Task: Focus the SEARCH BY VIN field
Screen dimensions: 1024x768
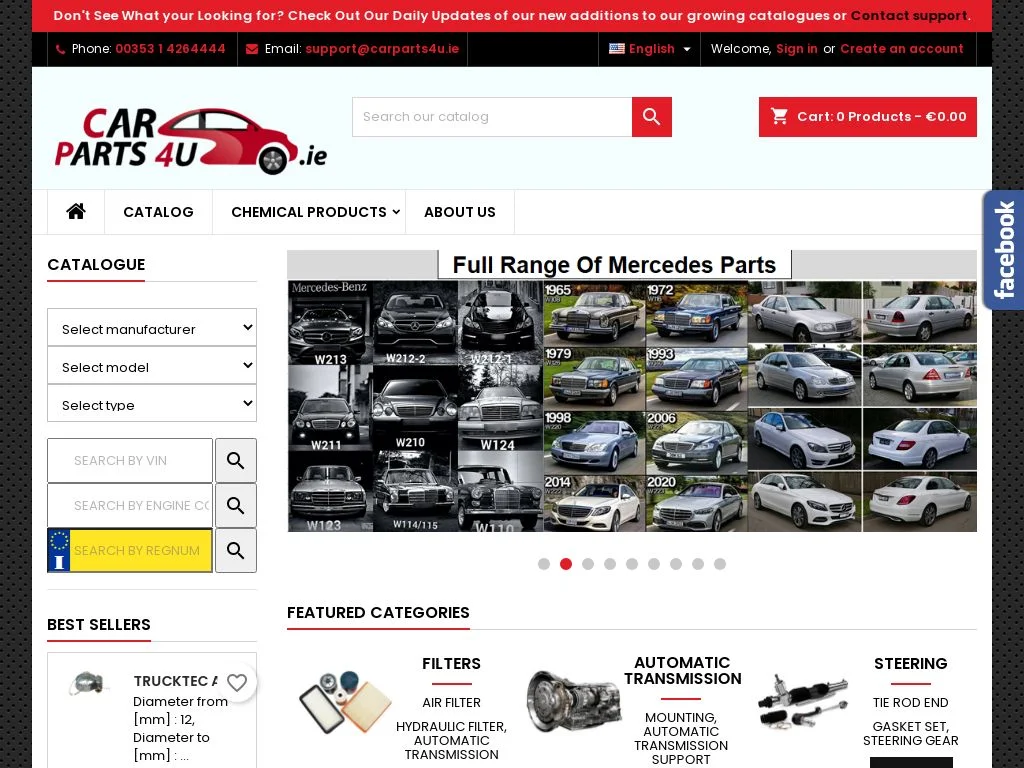Action: coord(130,460)
